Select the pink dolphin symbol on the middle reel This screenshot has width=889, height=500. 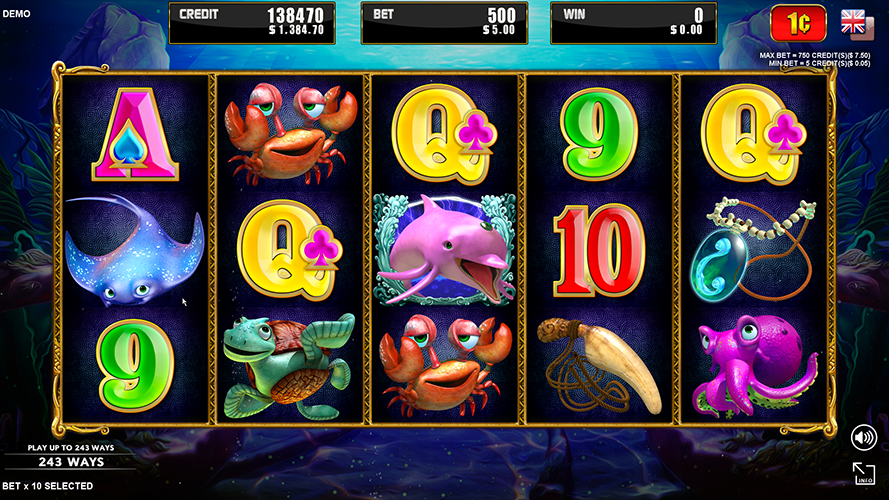(444, 249)
